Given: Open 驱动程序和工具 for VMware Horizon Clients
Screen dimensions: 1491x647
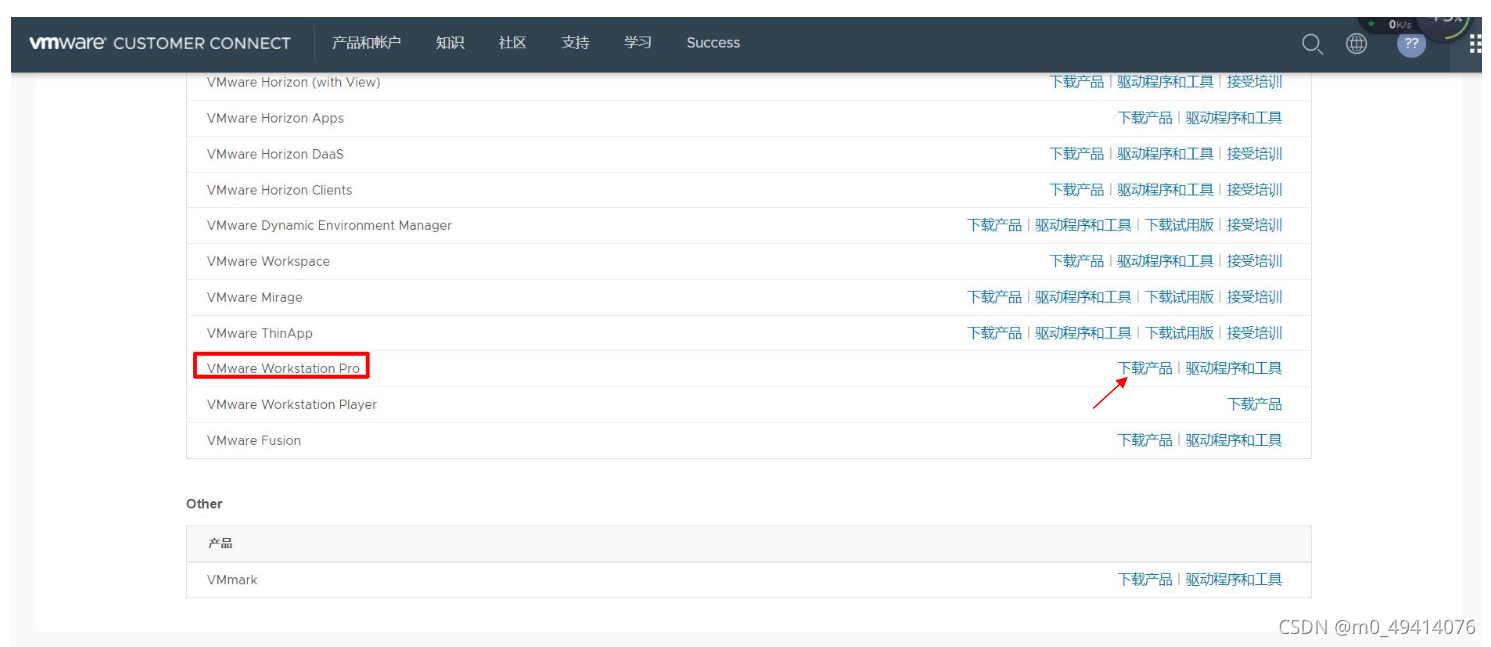Looking at the screenshot, I should (1166, 190).
